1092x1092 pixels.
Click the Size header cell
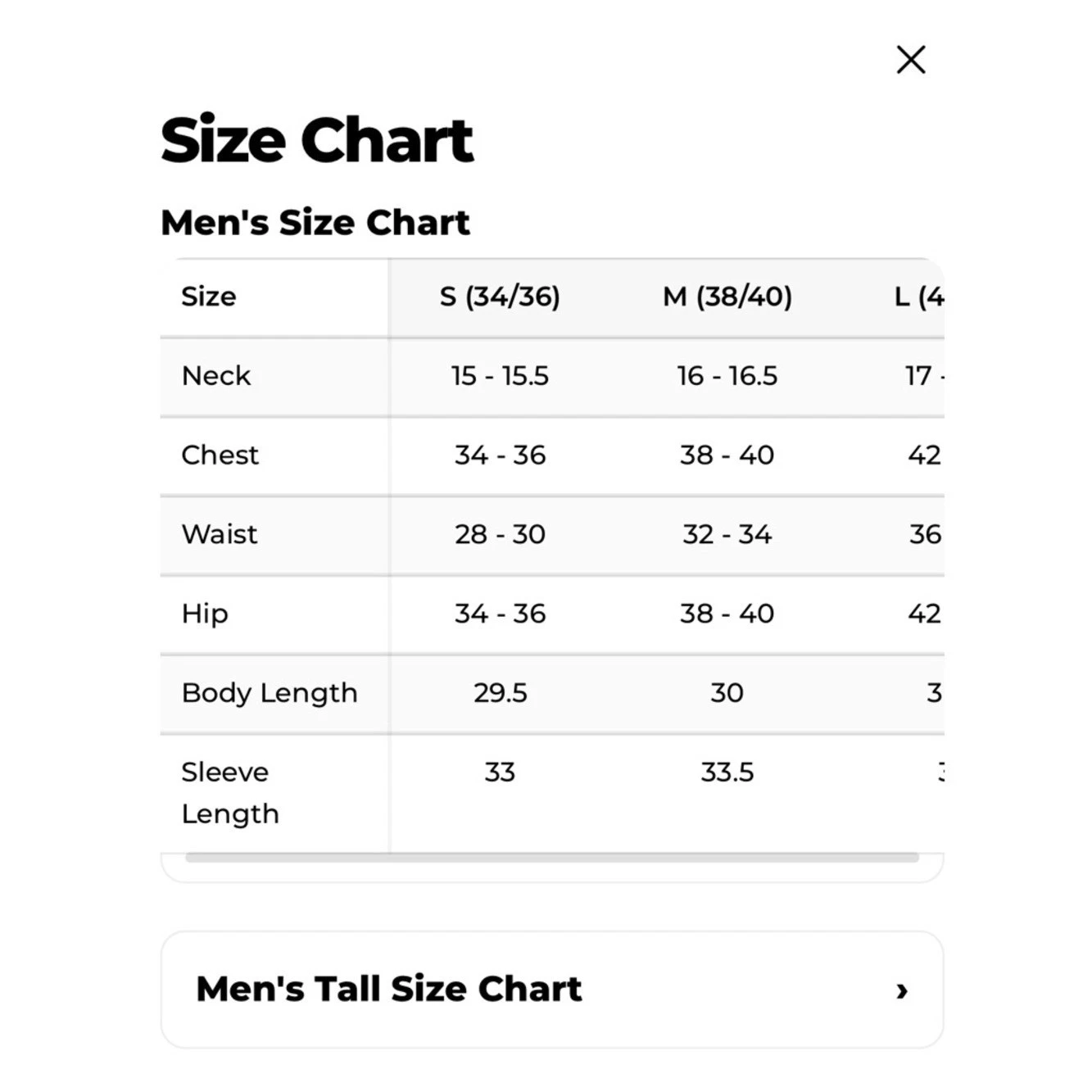[209, 296]
